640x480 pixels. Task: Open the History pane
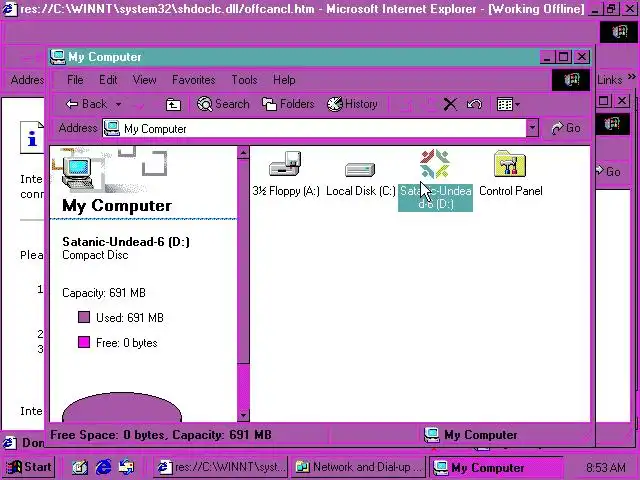click(x=352, y=104)
